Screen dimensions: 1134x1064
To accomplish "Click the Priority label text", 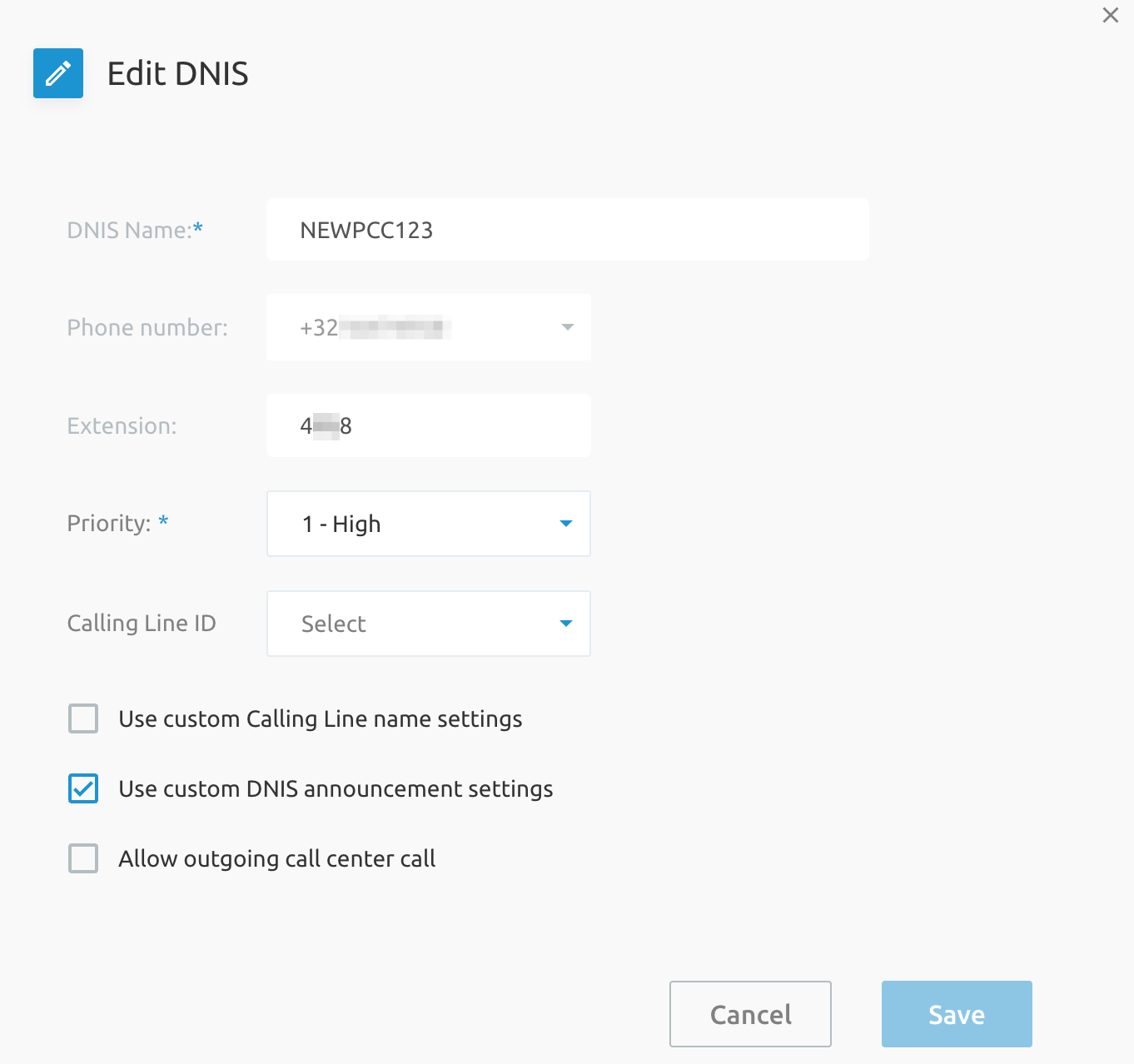I will point(108,523).
